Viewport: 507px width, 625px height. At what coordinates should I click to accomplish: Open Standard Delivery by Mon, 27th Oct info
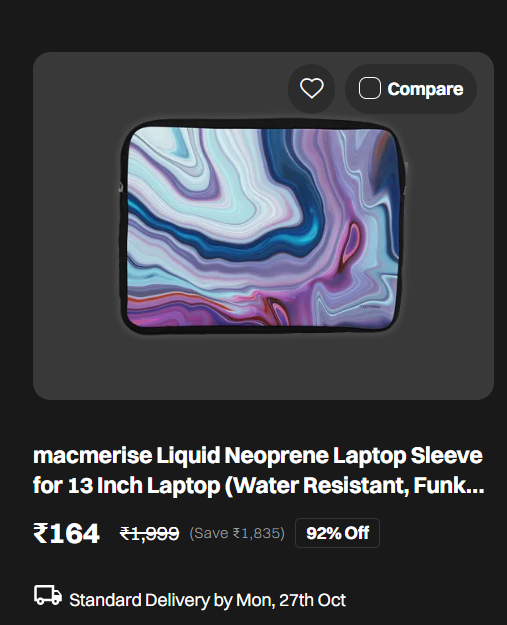[x=207, y=600]
